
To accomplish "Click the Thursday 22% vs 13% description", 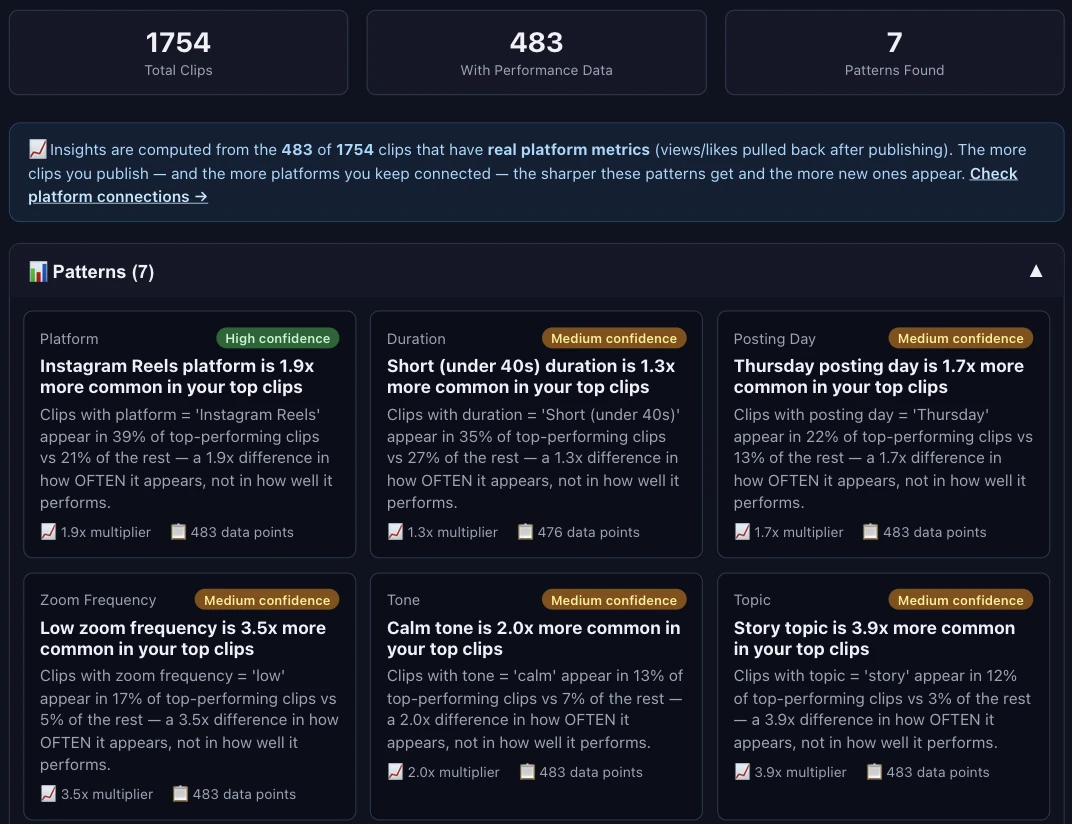I will 883,458.
